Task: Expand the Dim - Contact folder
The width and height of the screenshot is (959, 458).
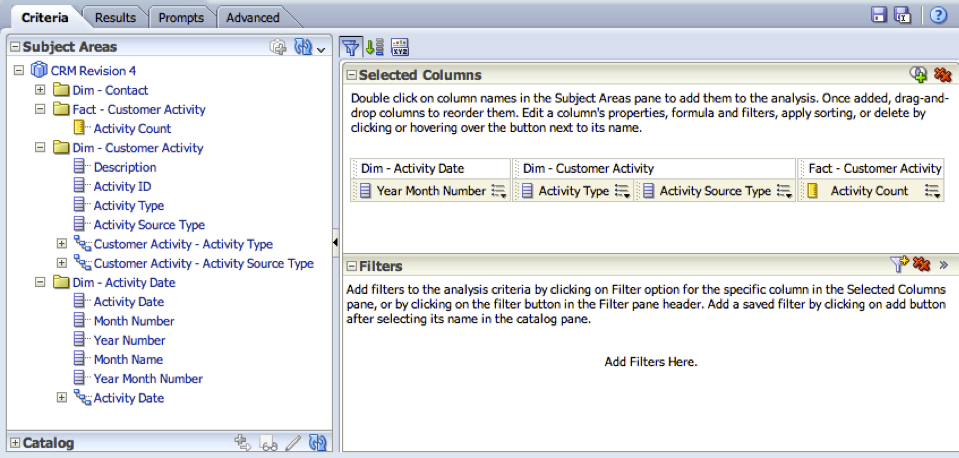Action: pyautogui.click(x=40, y=90)
